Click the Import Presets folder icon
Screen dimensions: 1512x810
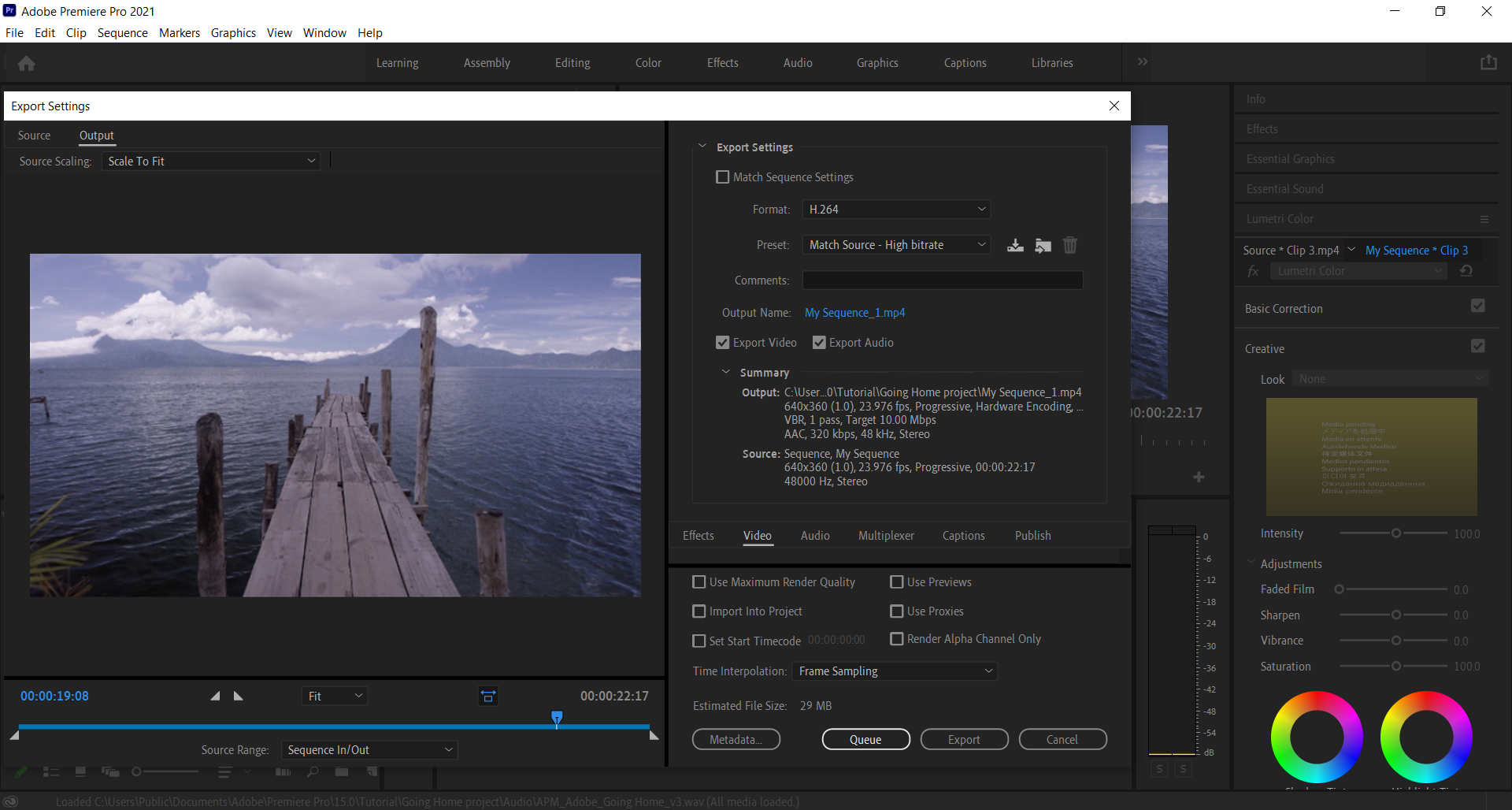coord(1043,245)
